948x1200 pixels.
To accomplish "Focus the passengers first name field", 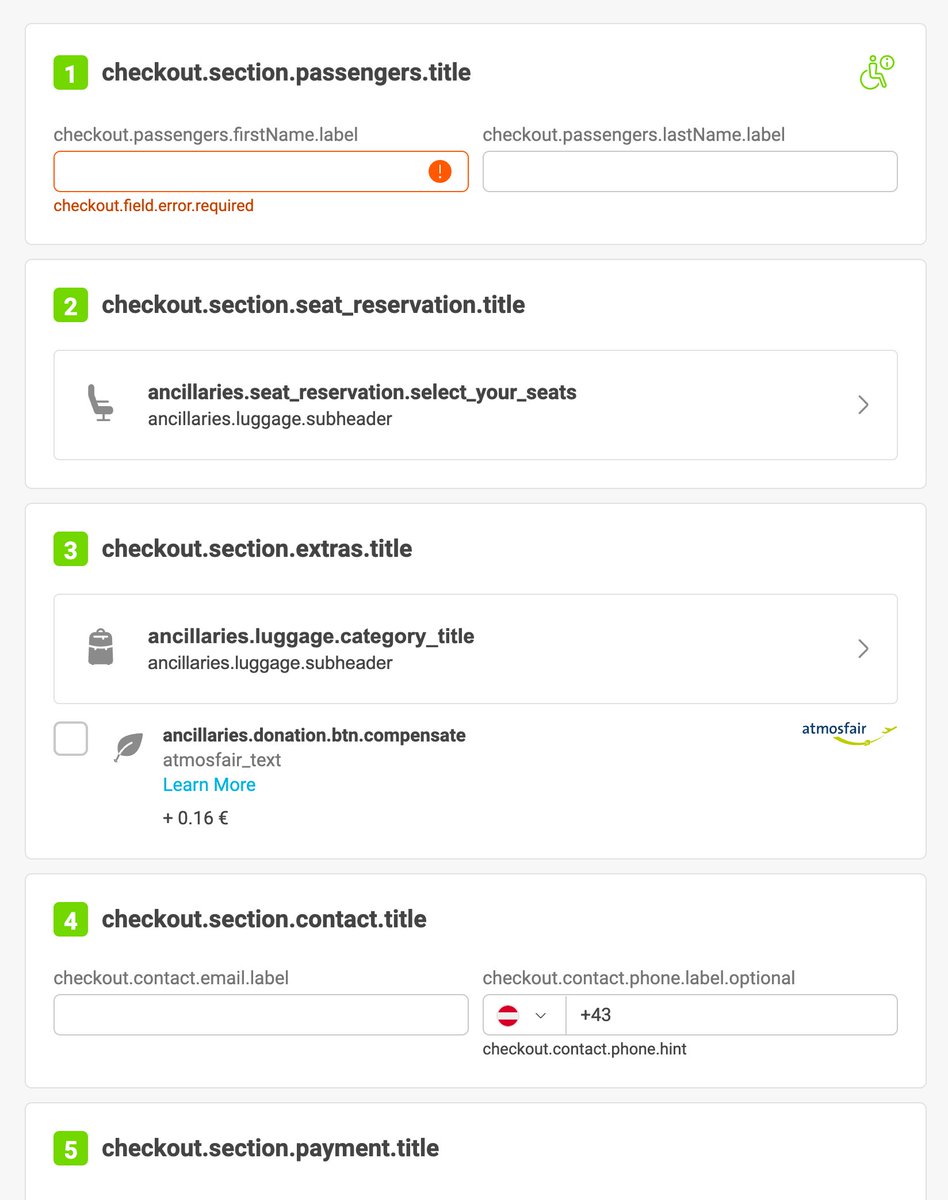I will 261,171.
